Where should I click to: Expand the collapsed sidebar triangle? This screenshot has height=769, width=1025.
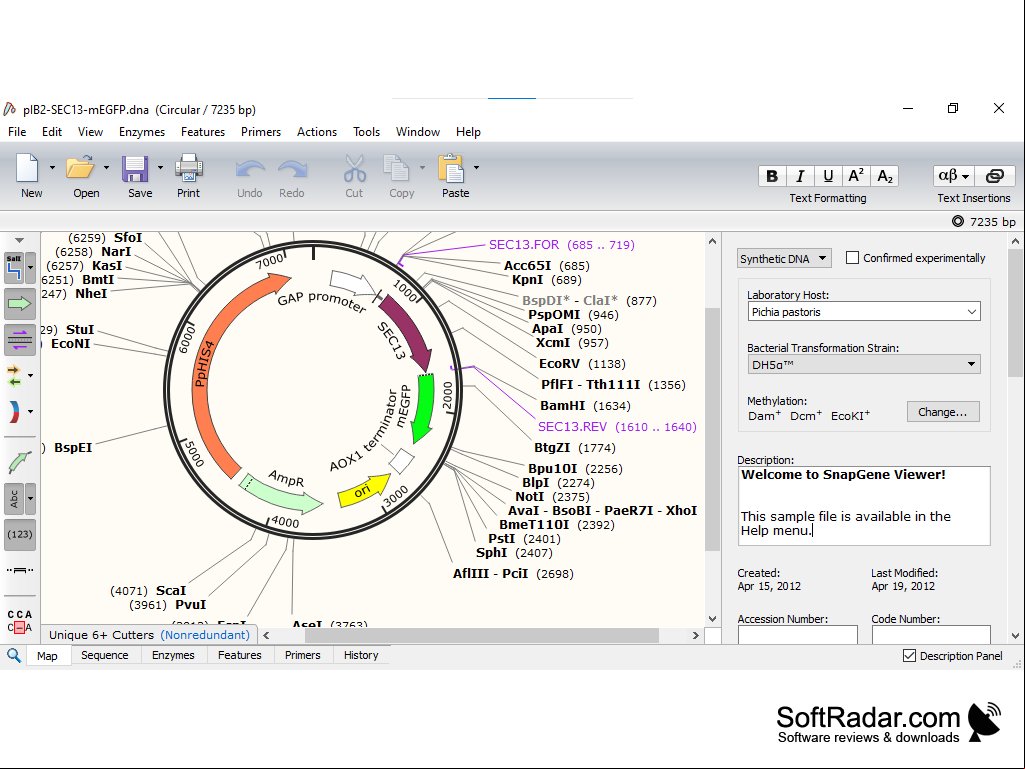tap(20, 240)
